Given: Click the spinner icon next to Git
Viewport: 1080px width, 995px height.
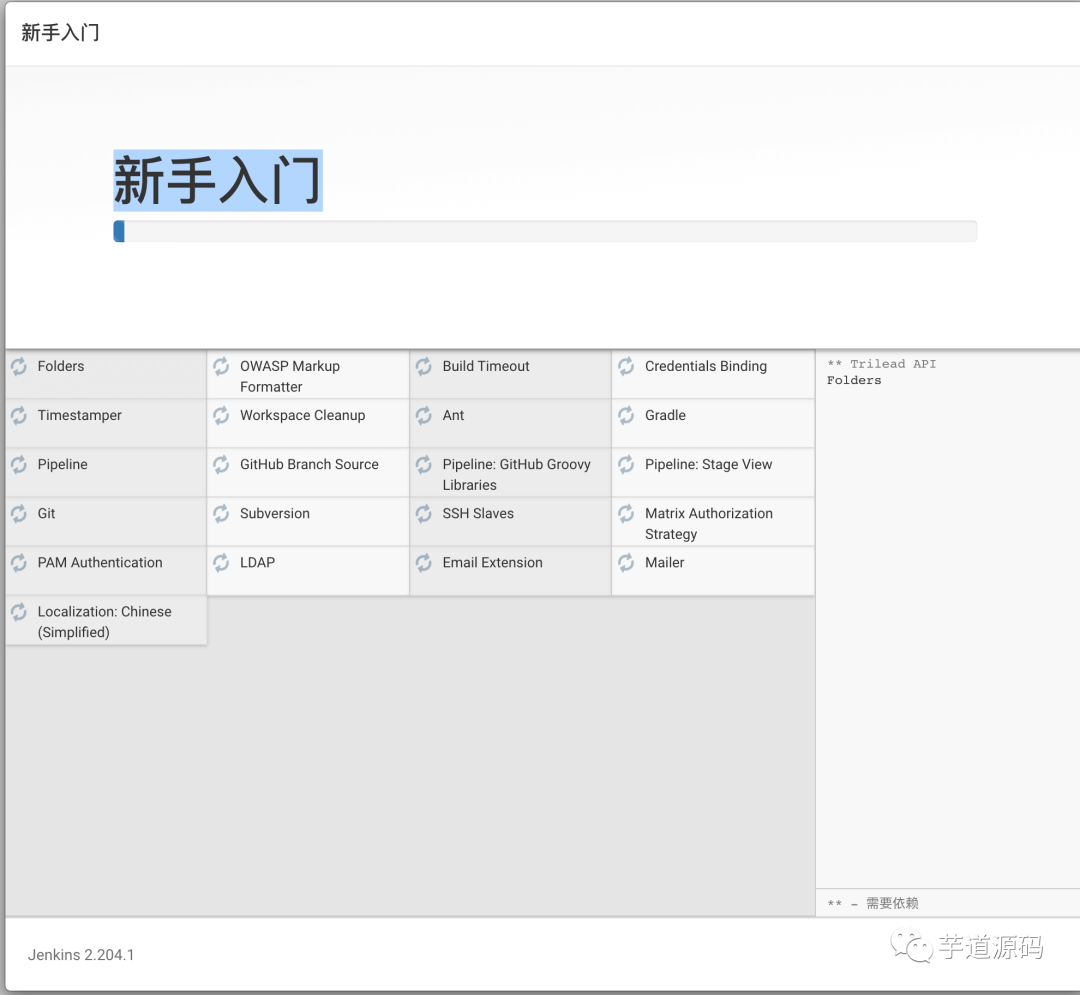Looking at the screenshot, I should [18, 513].
